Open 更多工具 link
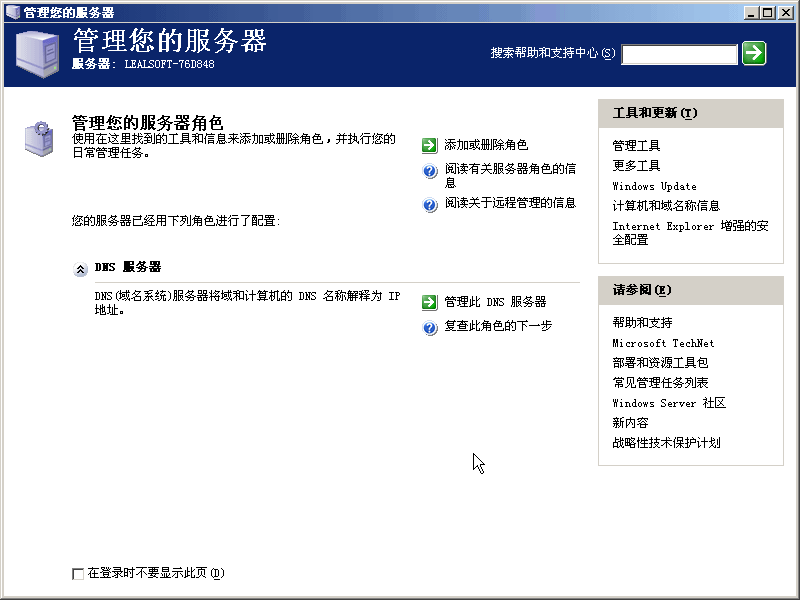The height and width of the screenshot is (600, 800). [x=636, y=166]
